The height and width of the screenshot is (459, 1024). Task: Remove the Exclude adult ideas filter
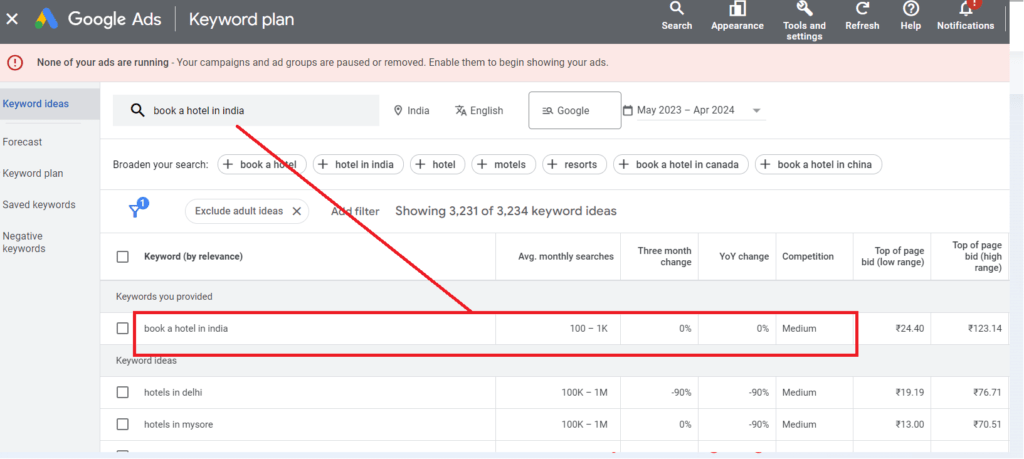tap(296, 211)
